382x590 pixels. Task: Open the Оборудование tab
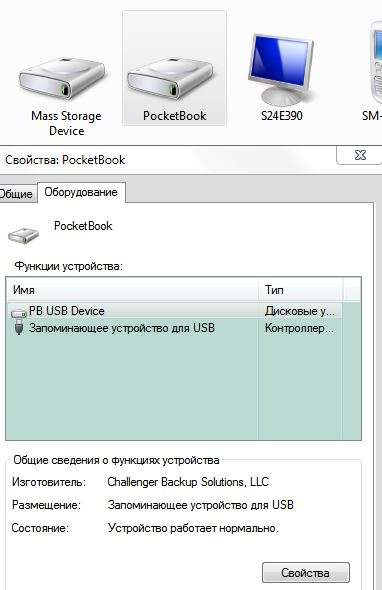(x=81, y=192)
